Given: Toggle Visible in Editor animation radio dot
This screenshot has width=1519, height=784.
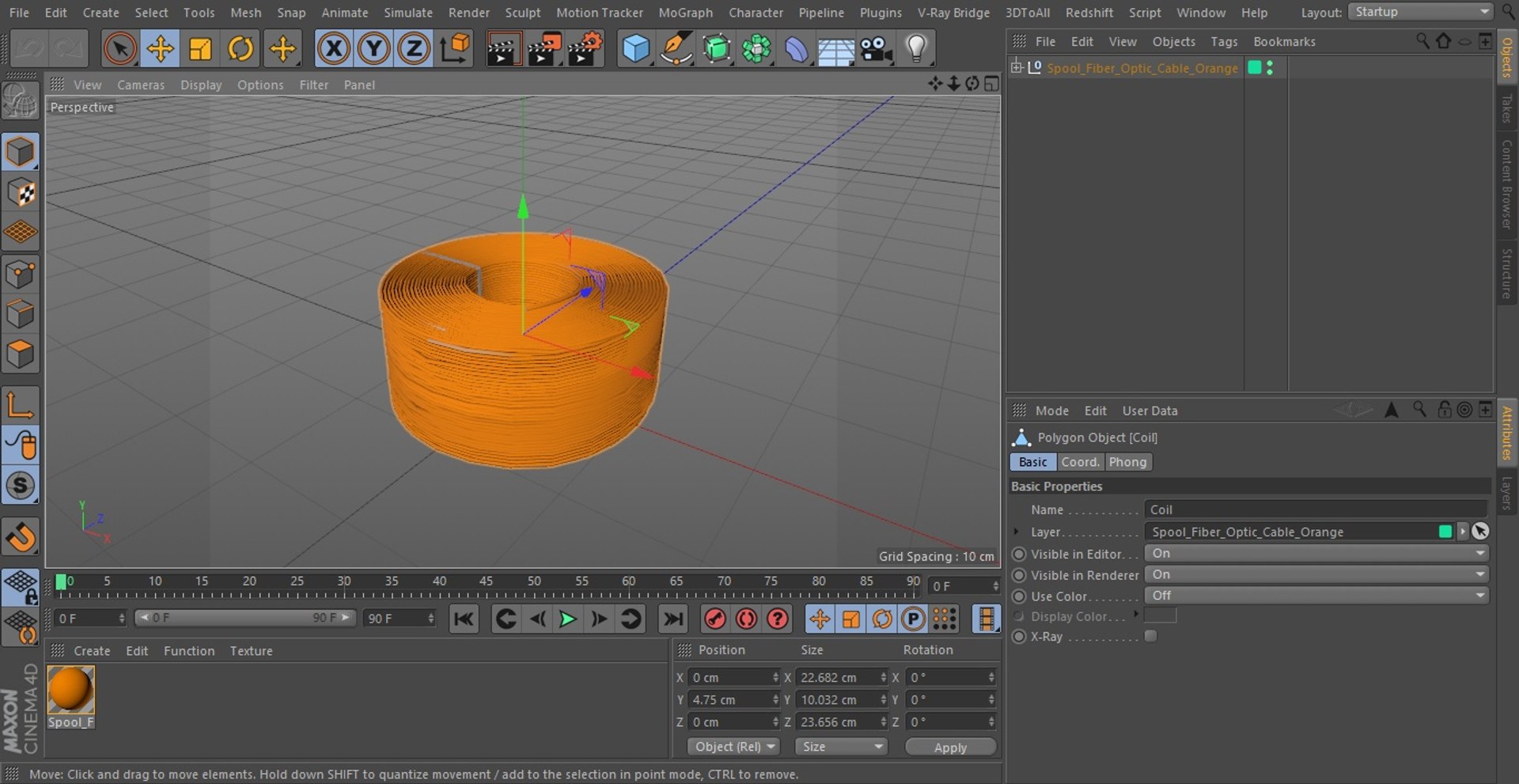Looking at the screenshot, I should pos(1020,554).
